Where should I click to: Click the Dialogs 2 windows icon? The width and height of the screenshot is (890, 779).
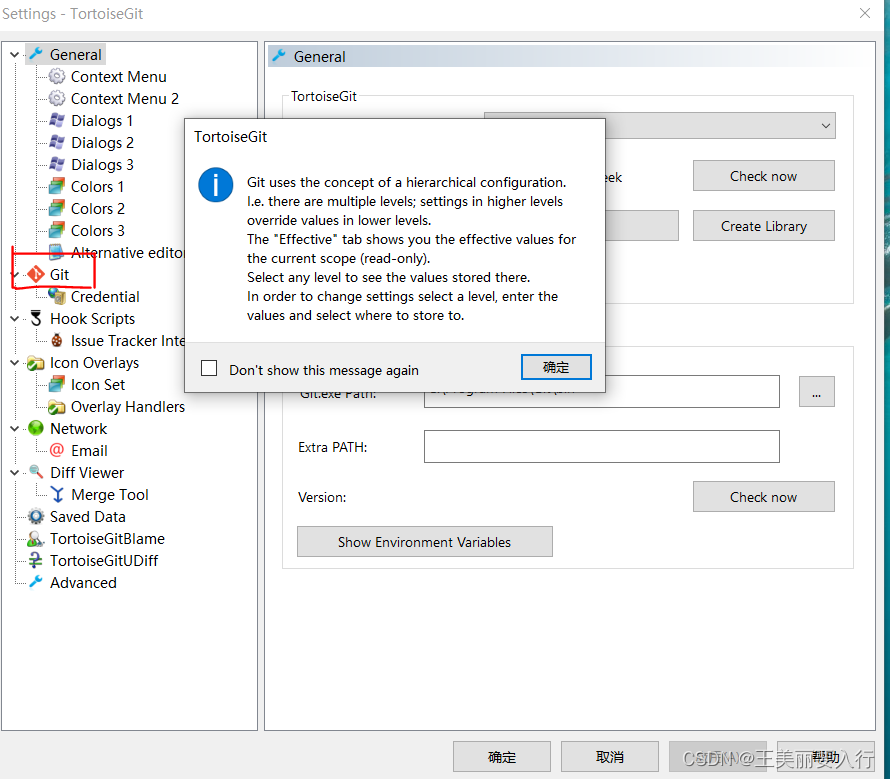pyautogui.click(x=57, y=142)
